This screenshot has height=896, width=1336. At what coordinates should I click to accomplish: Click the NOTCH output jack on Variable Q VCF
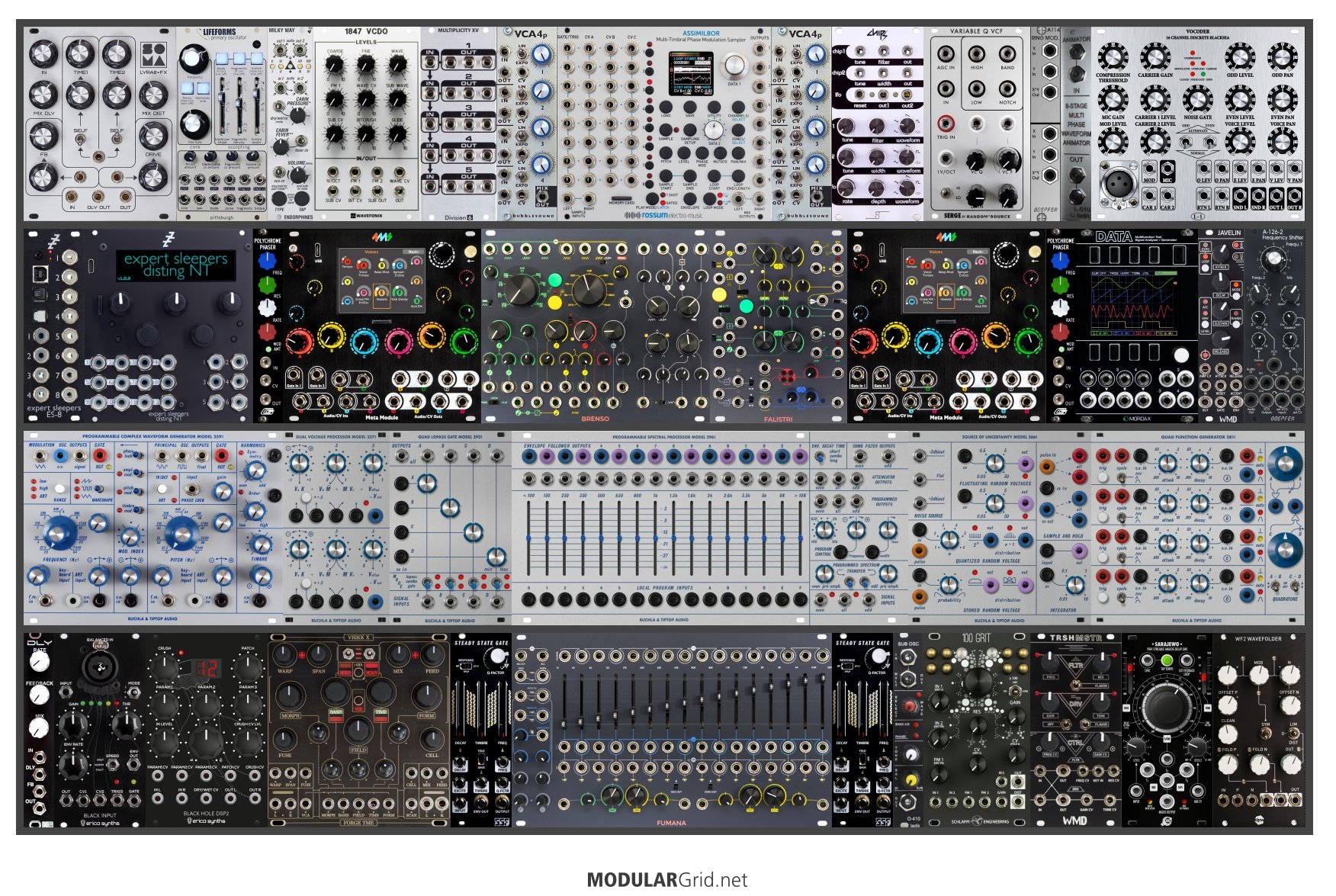point(1007,88)
